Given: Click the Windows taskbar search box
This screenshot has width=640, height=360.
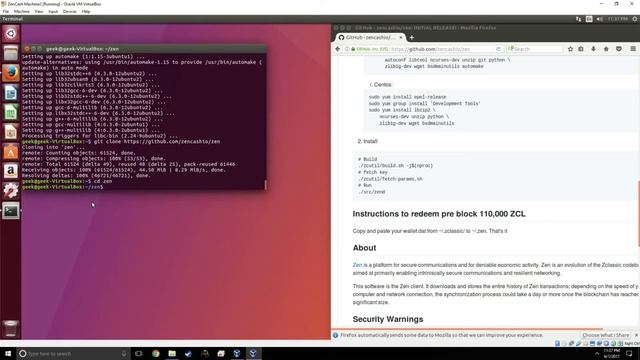Looking at the screenshot, I should tap(73, 353).
